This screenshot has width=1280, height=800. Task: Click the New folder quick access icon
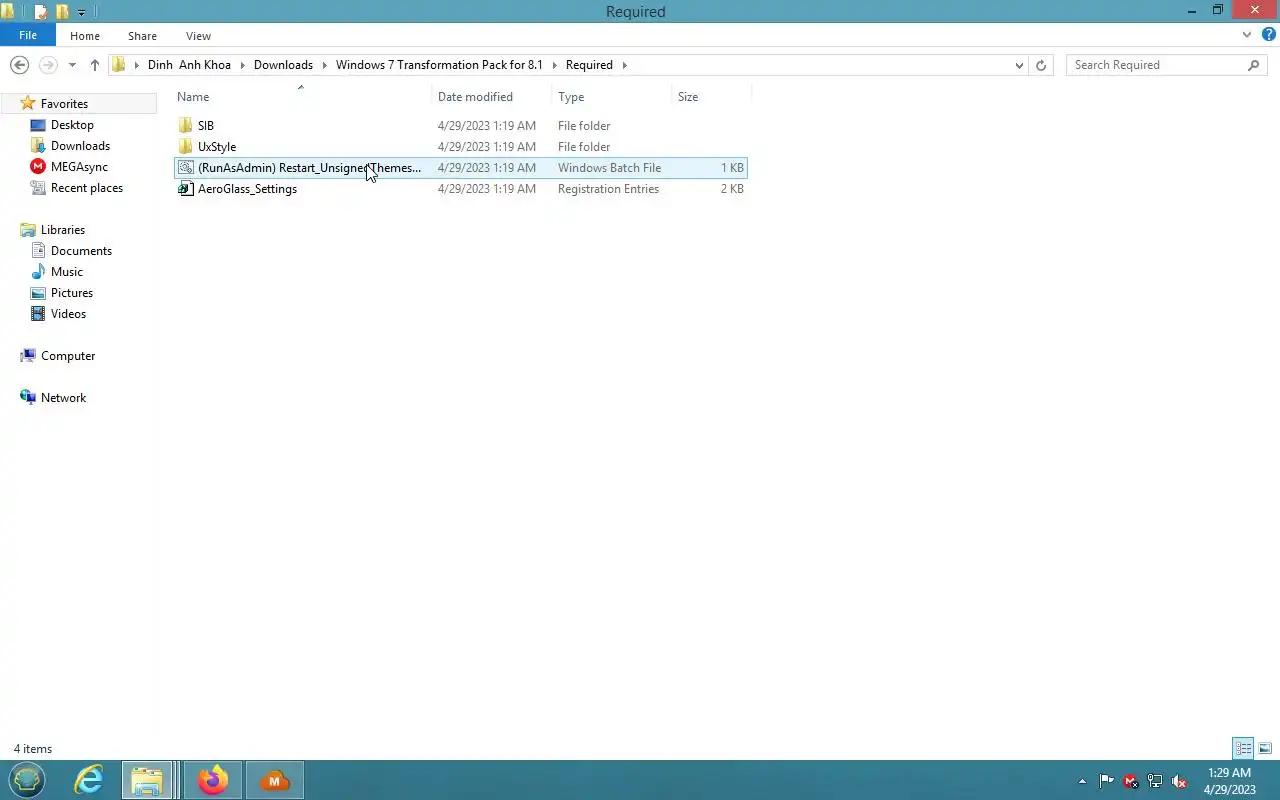62,12
